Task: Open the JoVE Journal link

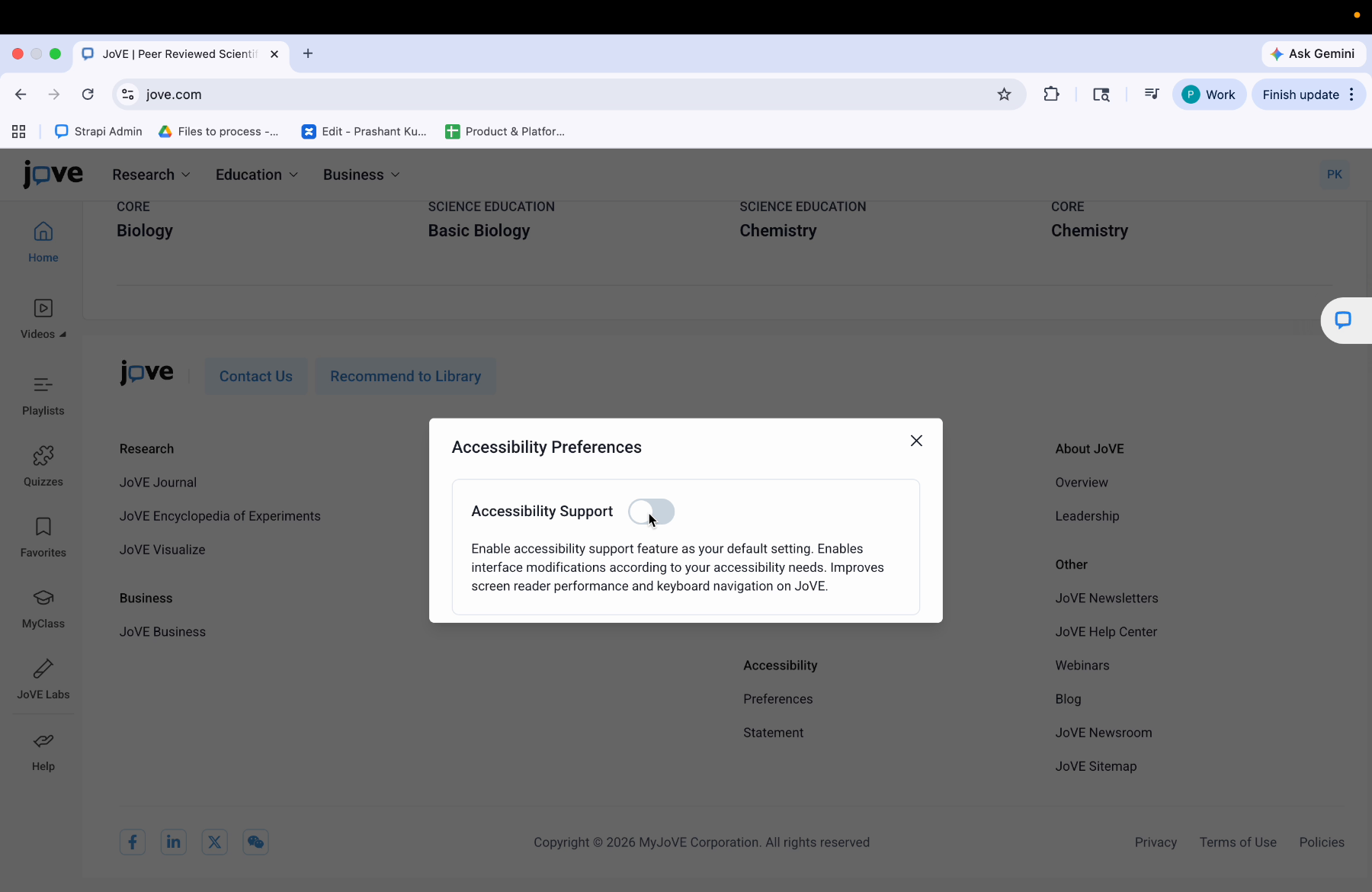Action: click(x=158, y=483)
